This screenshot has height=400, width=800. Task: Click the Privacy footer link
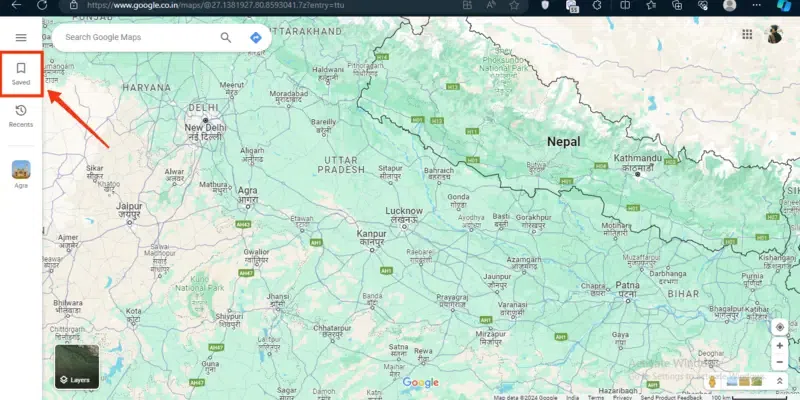622,397
